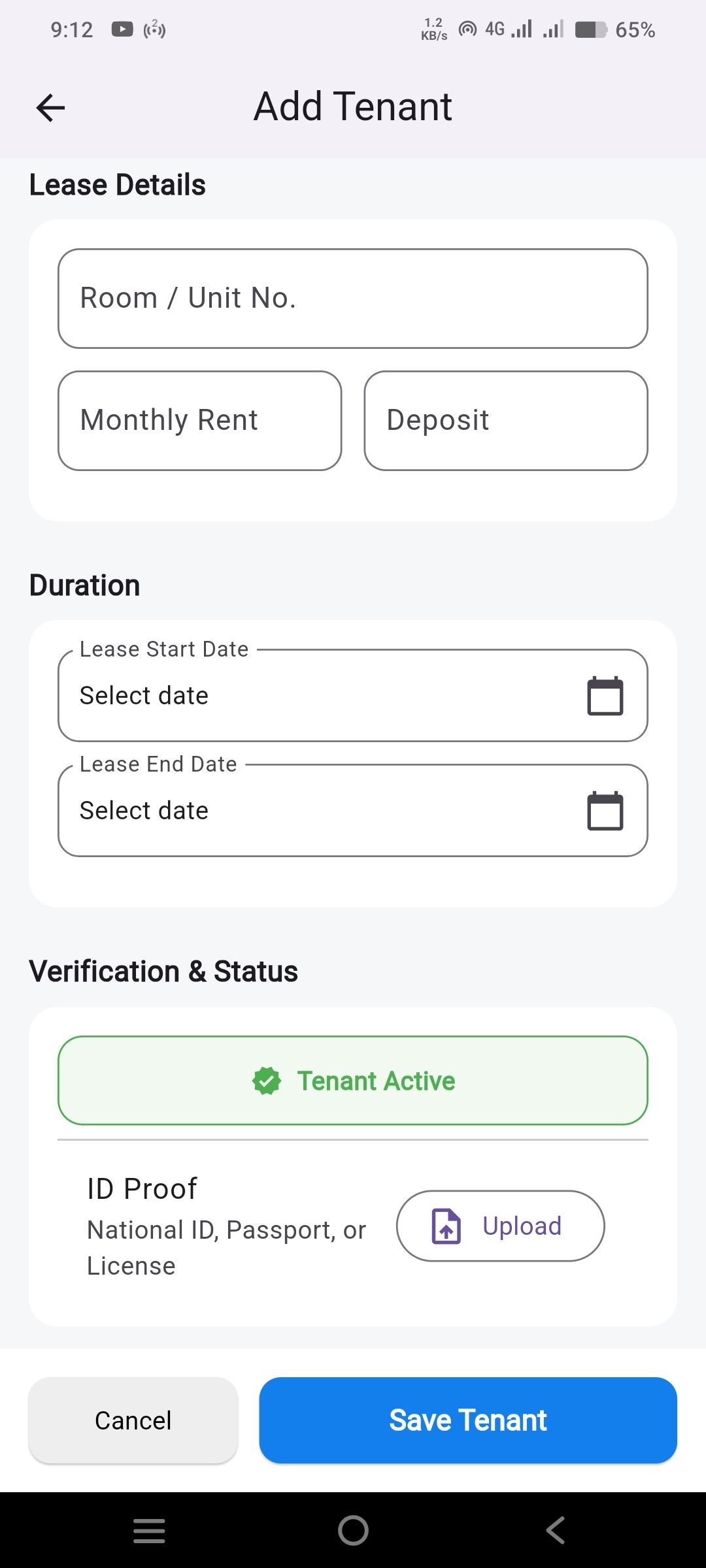The width and height of the screenshot is (706, 1568).
Task: Focus the Monthly Rent field
Action: tap(200, 421)
